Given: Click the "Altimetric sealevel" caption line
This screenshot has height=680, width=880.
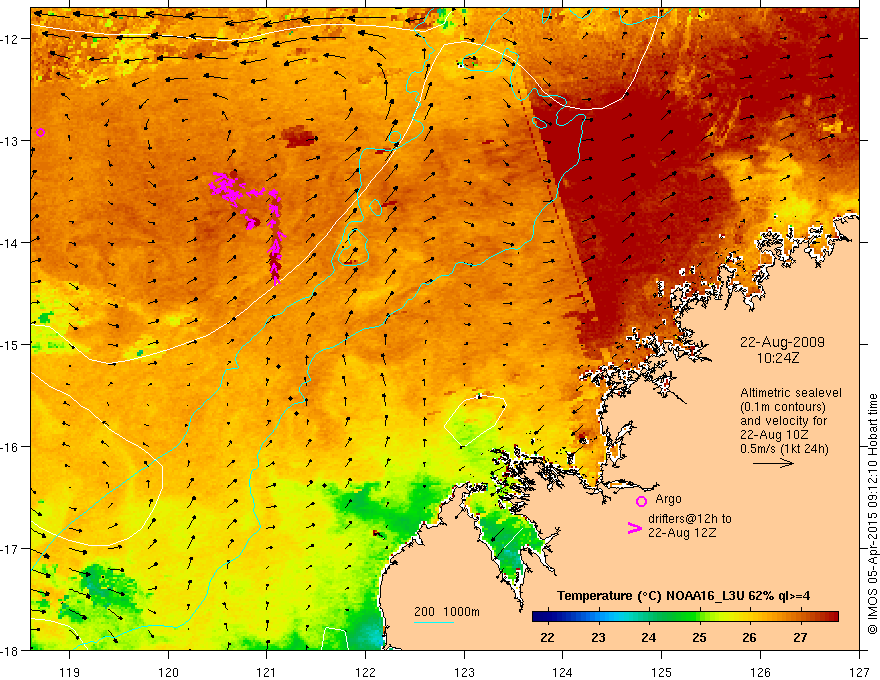Looking at the screenshot, I should (791, 393).
